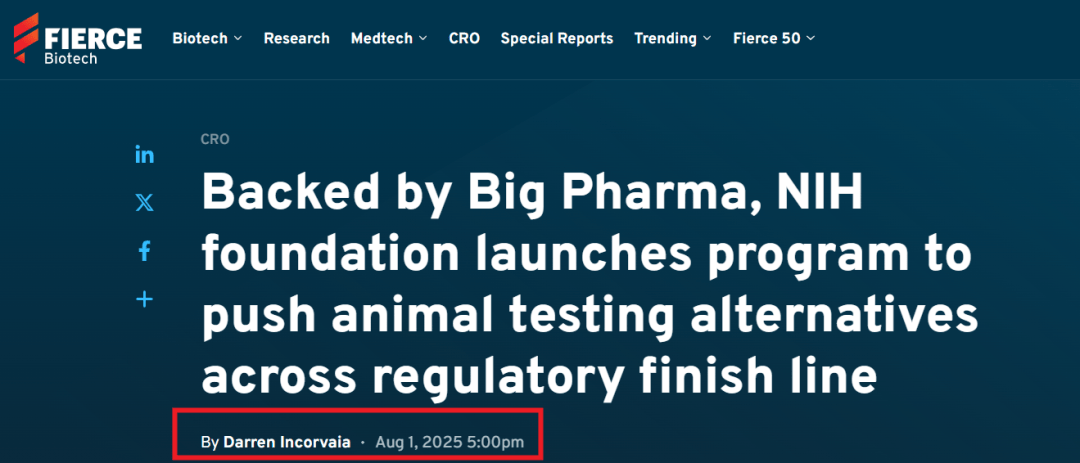Click the CRO category label above headline

click(x=215, y=139)
